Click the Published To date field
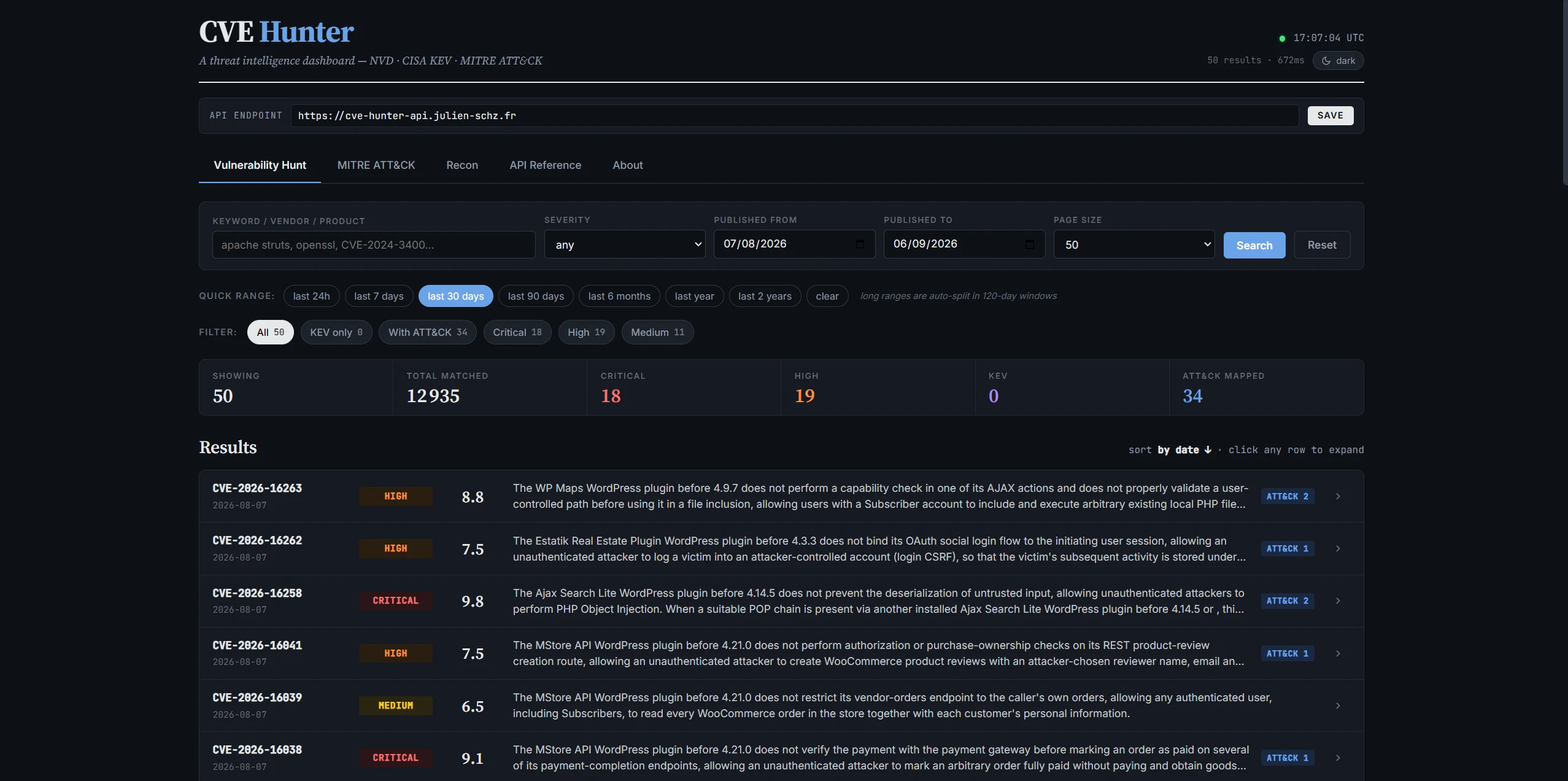The height and width of the screenshot is (781, 1568). point(964,244)
